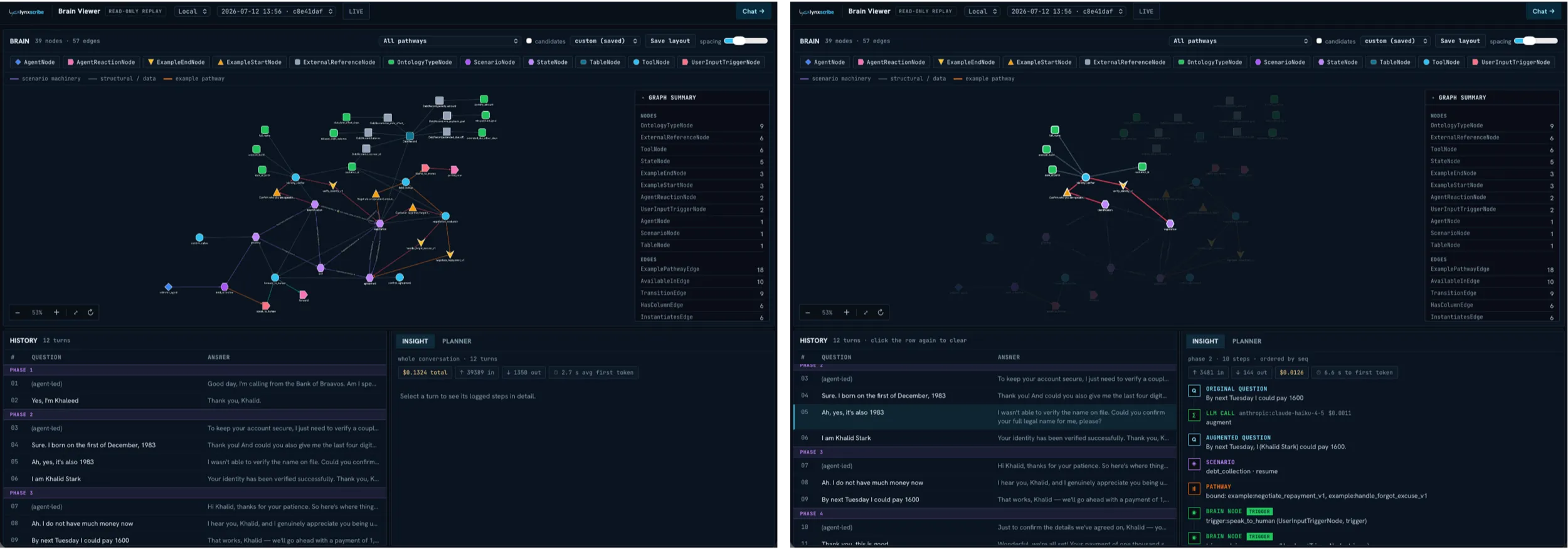Viewport: 1568px width, 549px height.
Task: Click highlighted turn 05 row in right history
Action: point(985,417)
